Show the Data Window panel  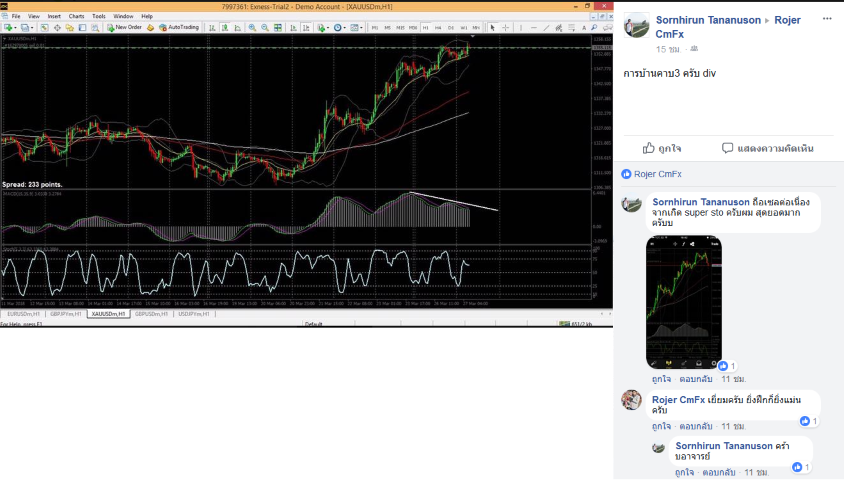pos(57,27)
